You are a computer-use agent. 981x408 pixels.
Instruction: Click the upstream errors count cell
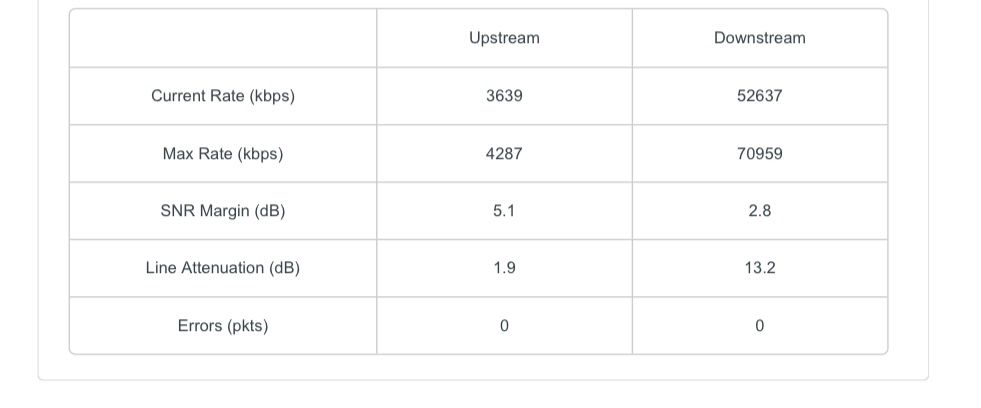[x=504, y=326]
